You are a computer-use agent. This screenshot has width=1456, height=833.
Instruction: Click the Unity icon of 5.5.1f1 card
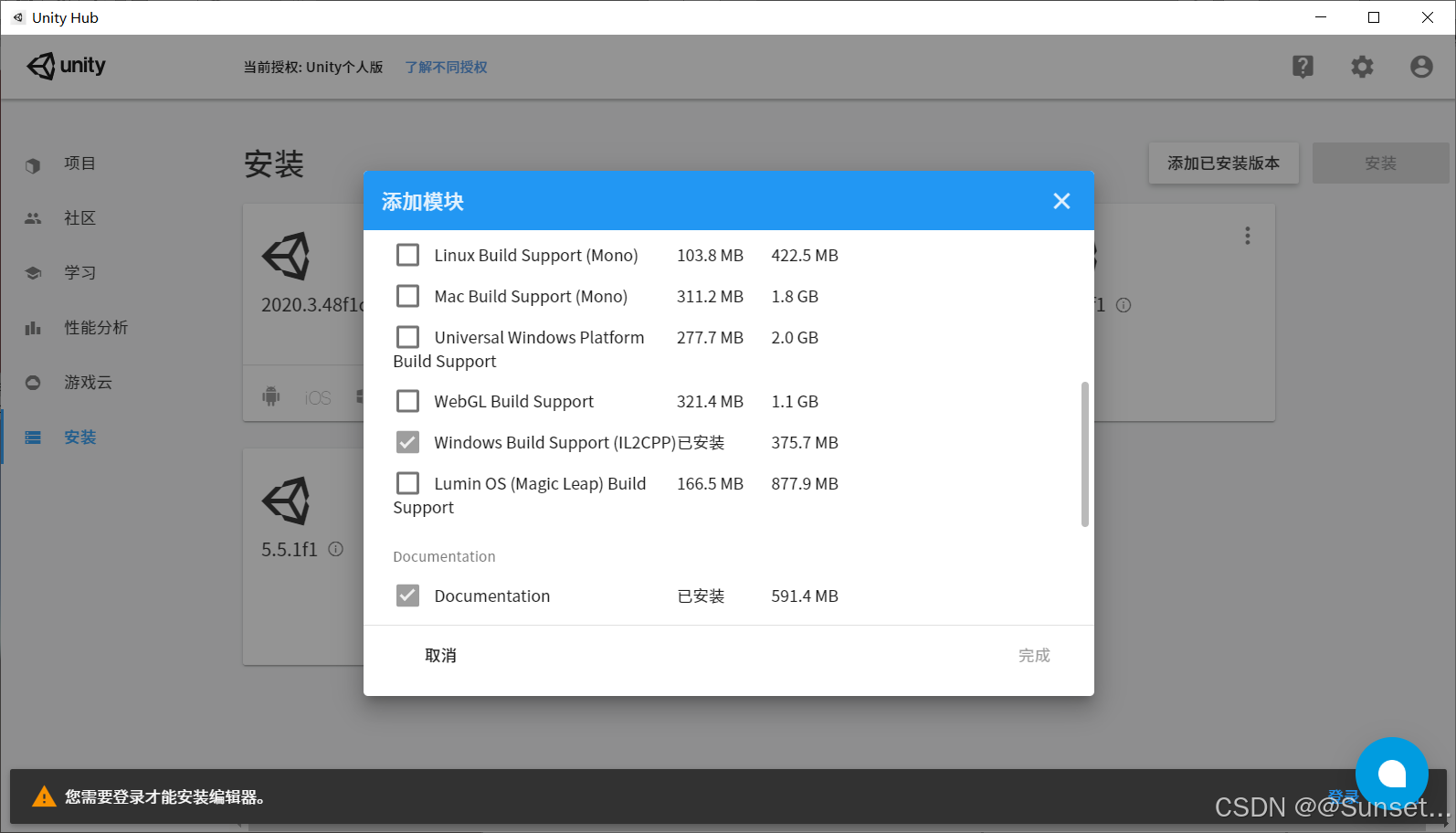pos(286,501)
